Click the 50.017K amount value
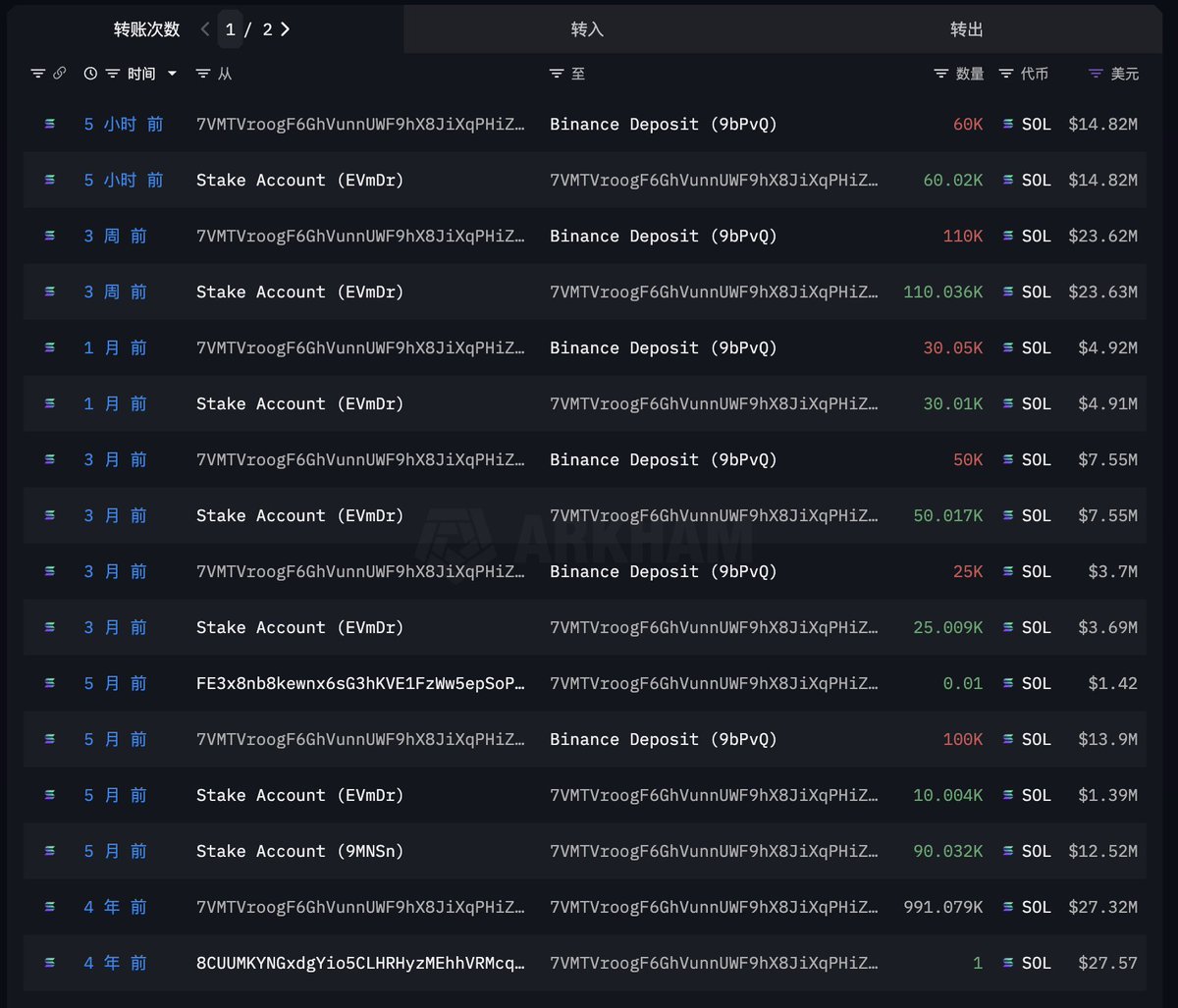 pyautogui.click(x=948, y=515)
